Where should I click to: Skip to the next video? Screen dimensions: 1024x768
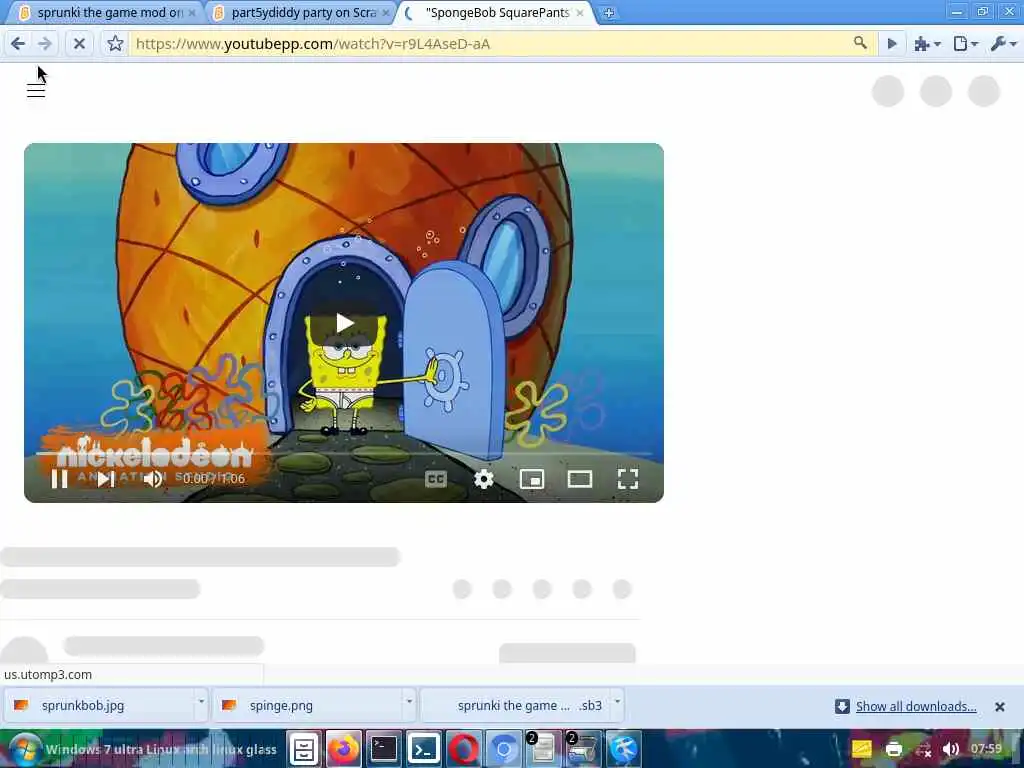point(106,479)
